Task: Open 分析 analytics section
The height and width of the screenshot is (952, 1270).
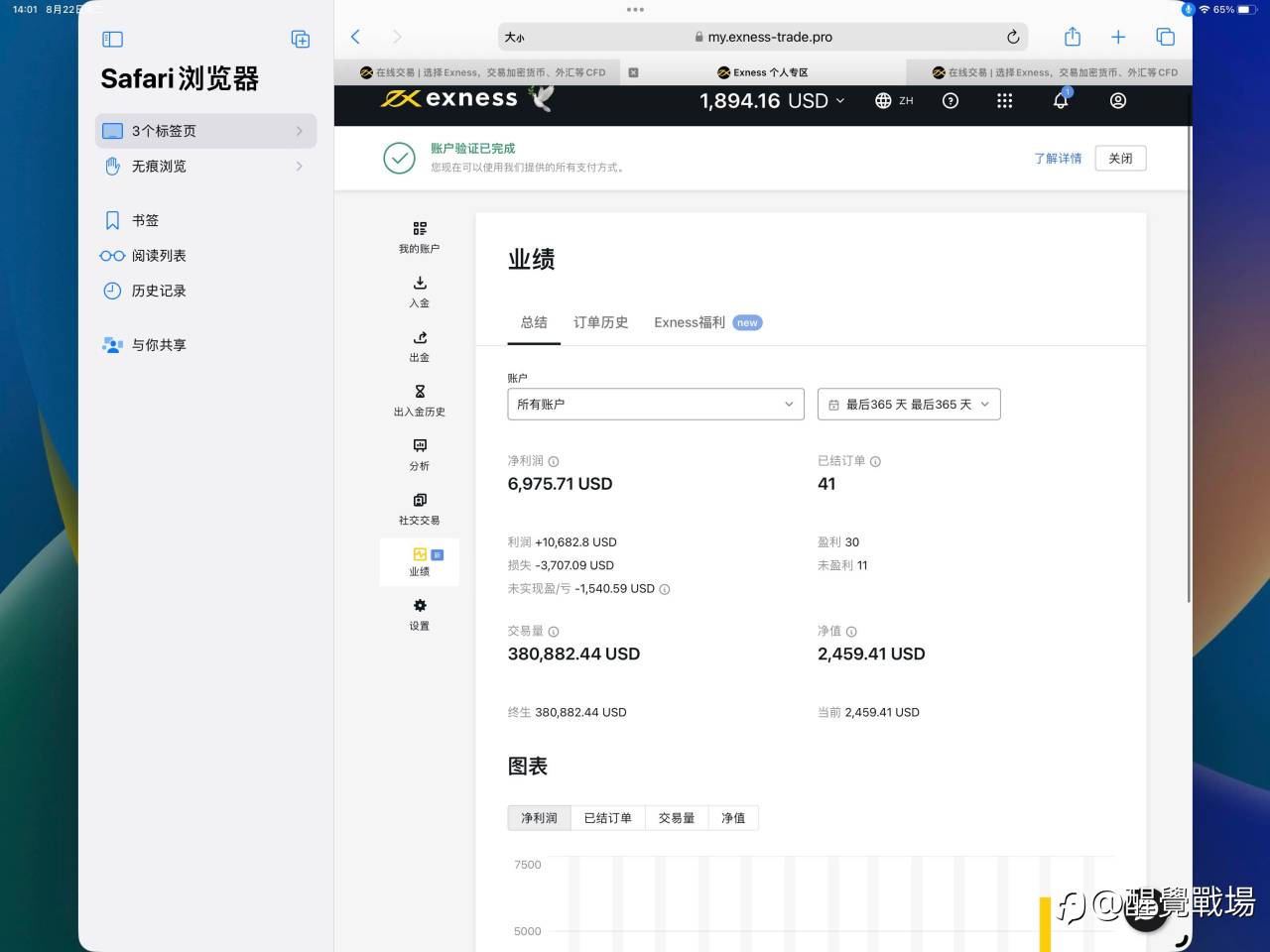Action: (420, 455)
